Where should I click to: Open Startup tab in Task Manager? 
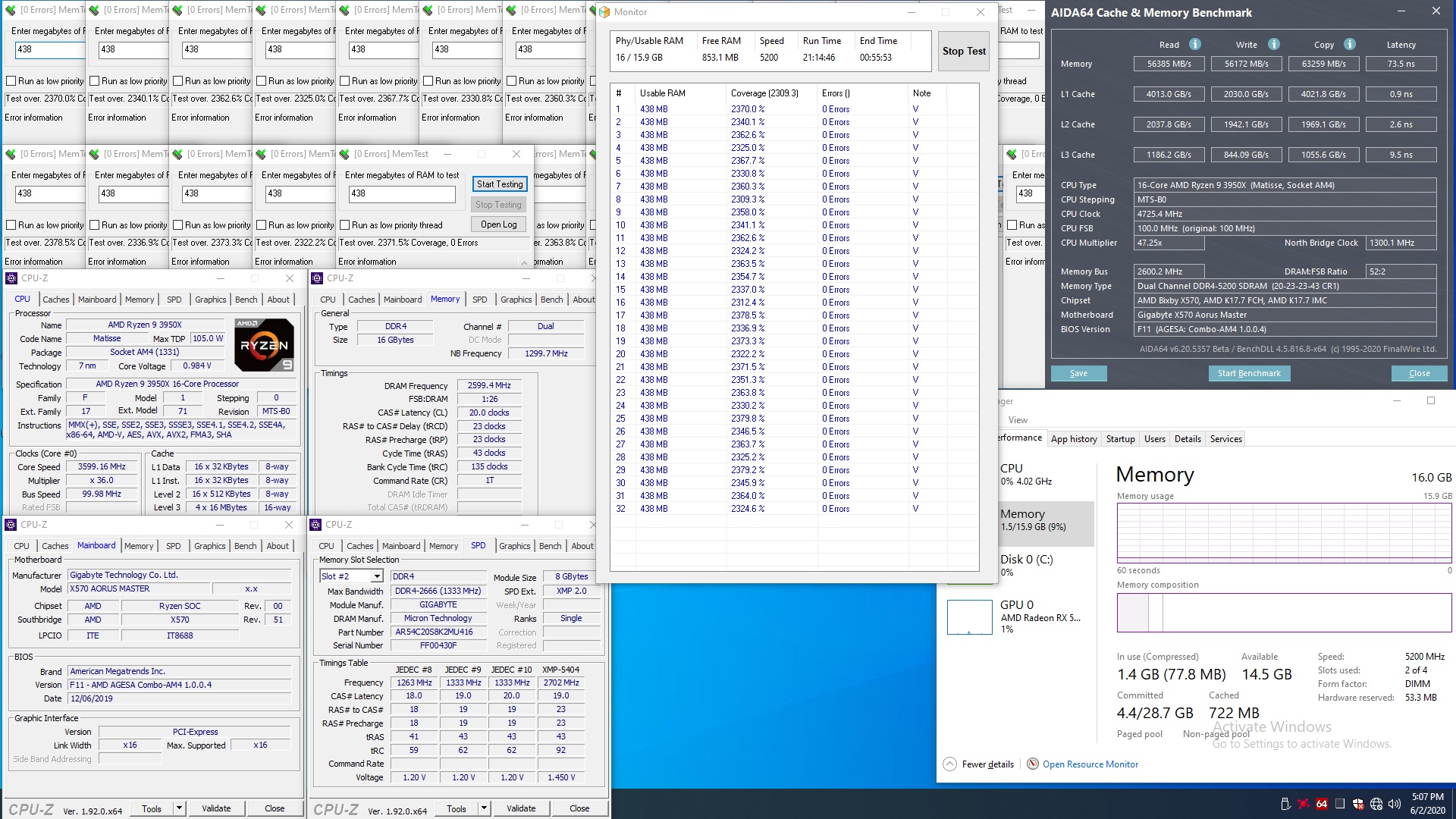pyautogui.click(x=1120, y=439)
